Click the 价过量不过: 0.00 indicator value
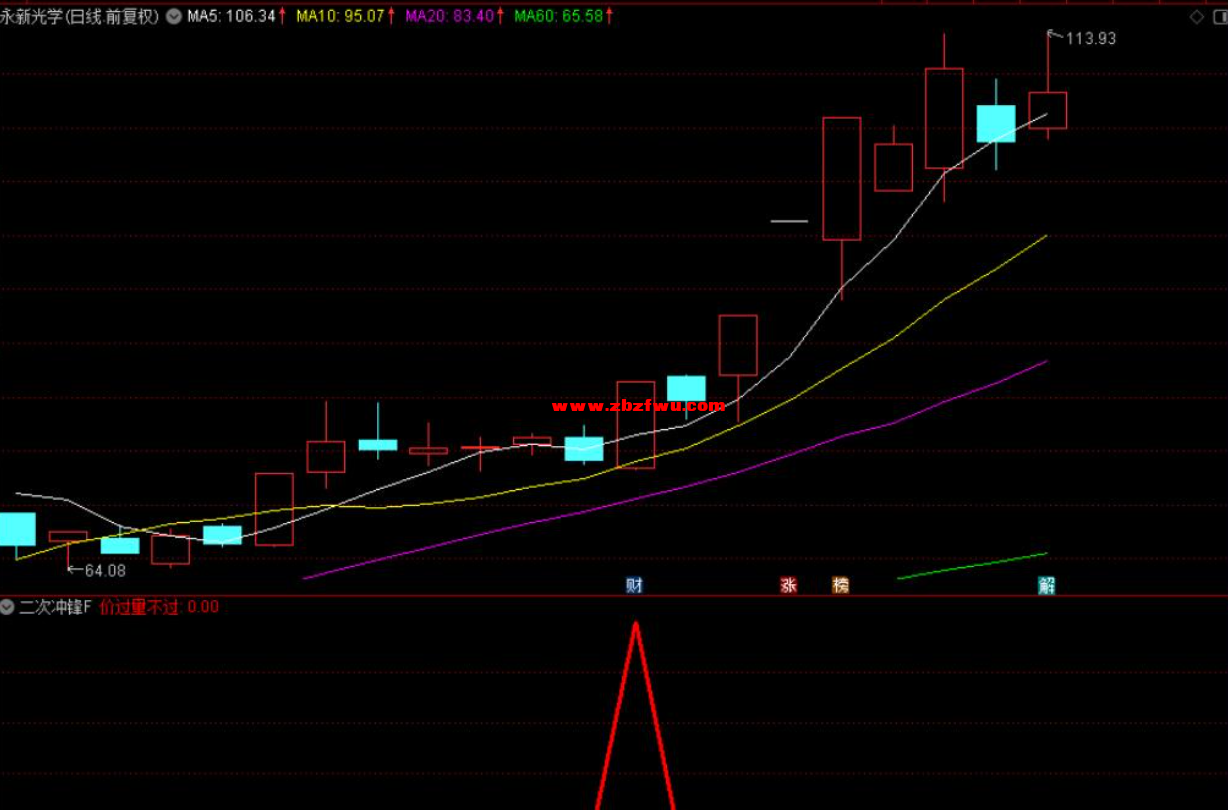The image size is (1228, 810). tap(159, 606)
